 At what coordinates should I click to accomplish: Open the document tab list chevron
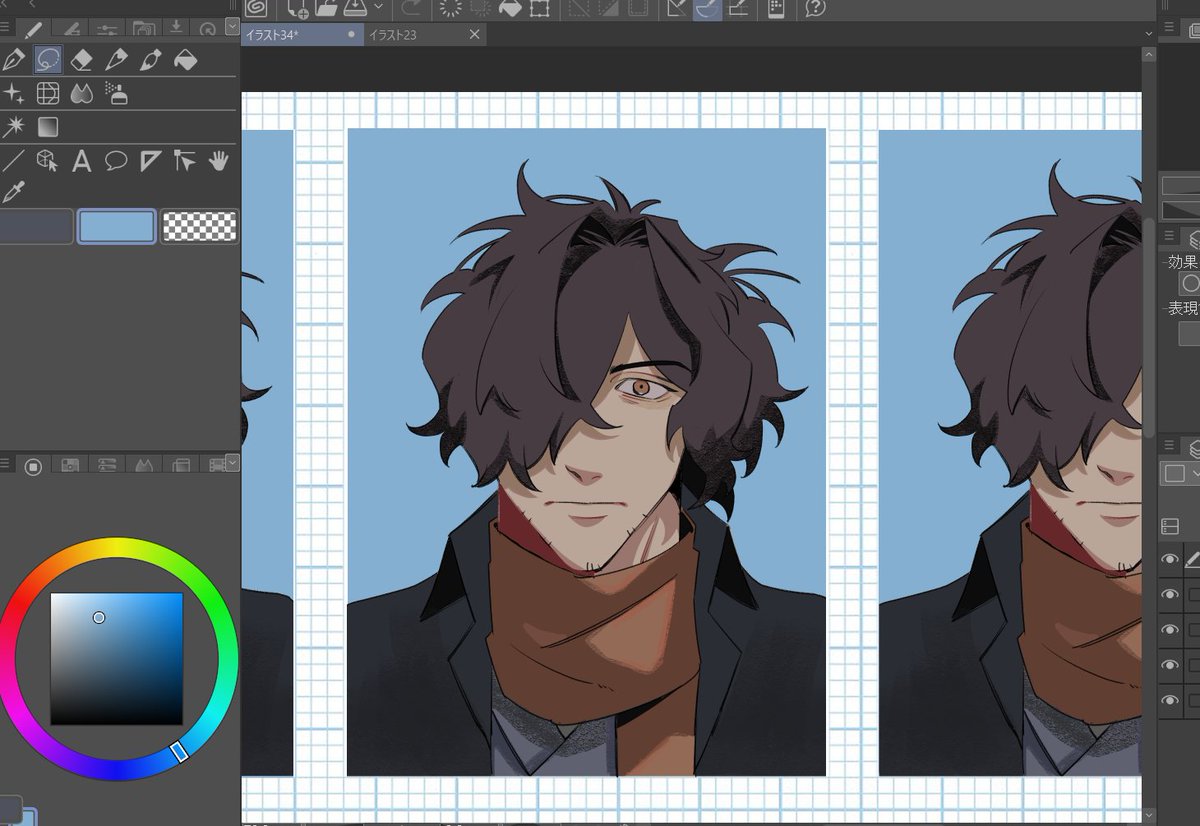pos(1149,32)
